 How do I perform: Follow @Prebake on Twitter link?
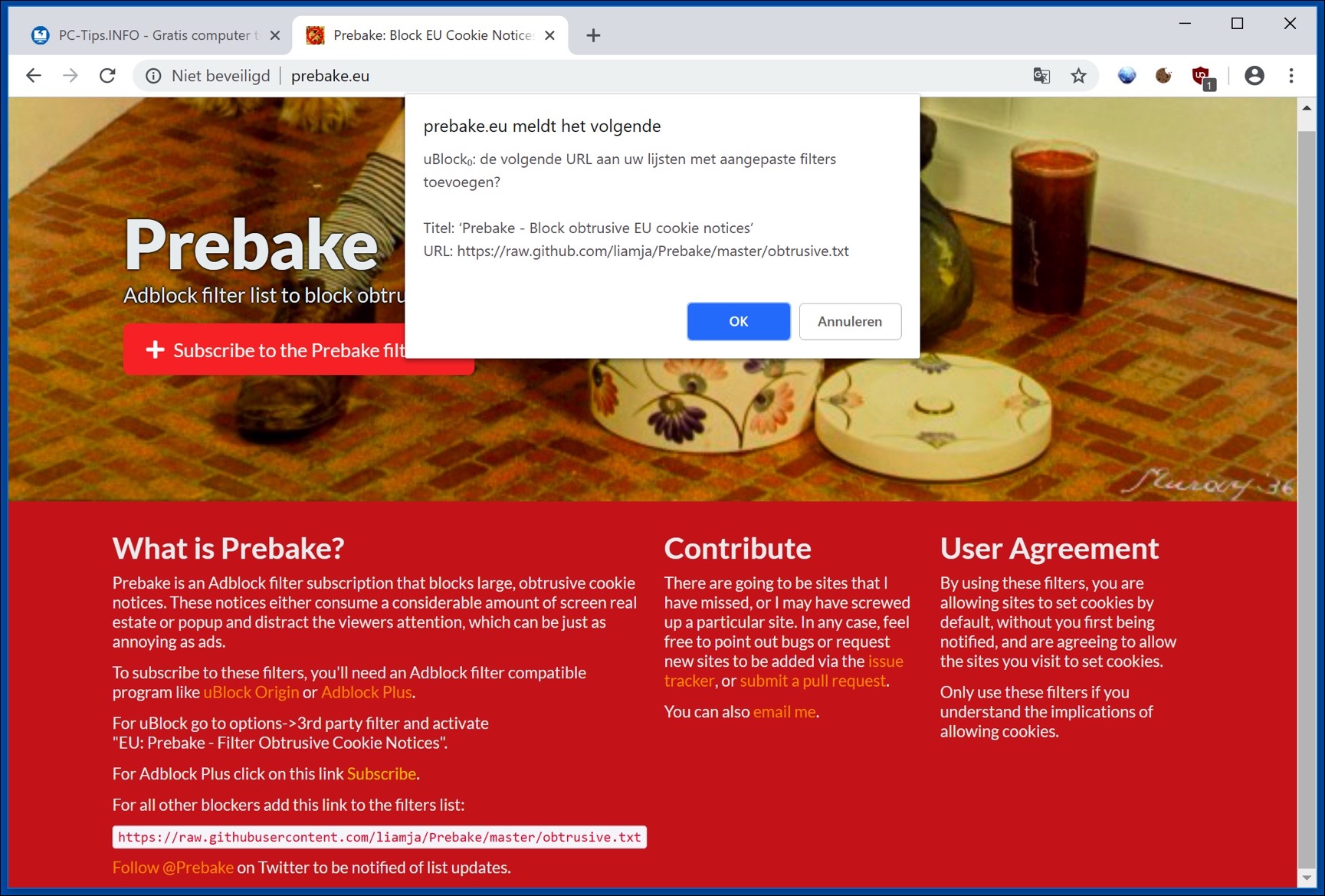[x=173, y=867]
